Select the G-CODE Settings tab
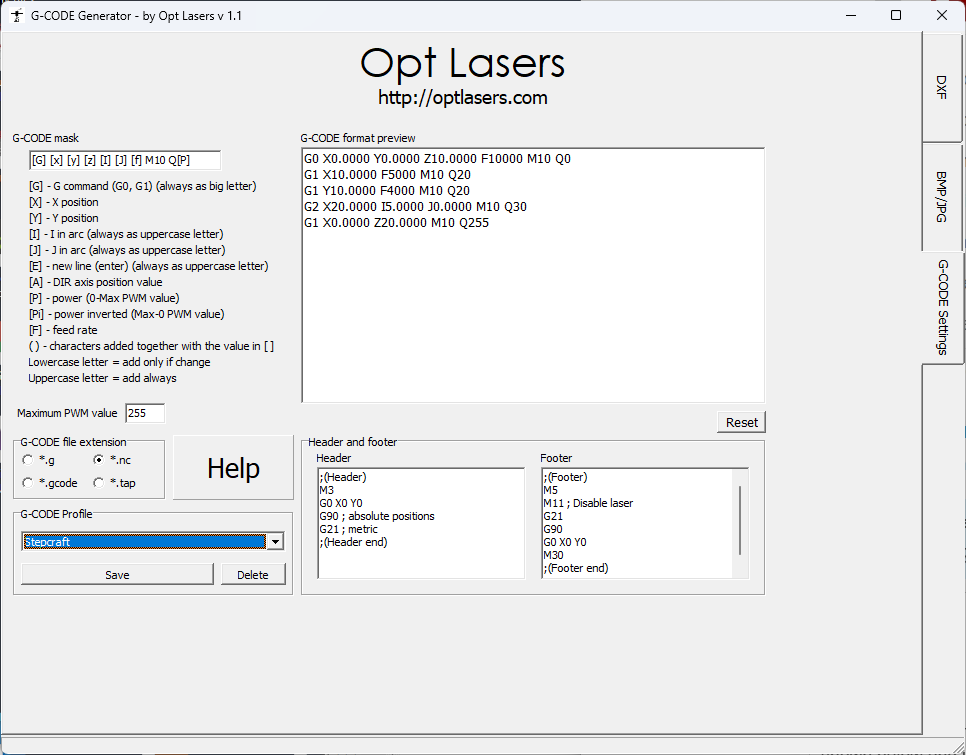Viewport: 966px width, 755px height. click(x=942, y=307)
